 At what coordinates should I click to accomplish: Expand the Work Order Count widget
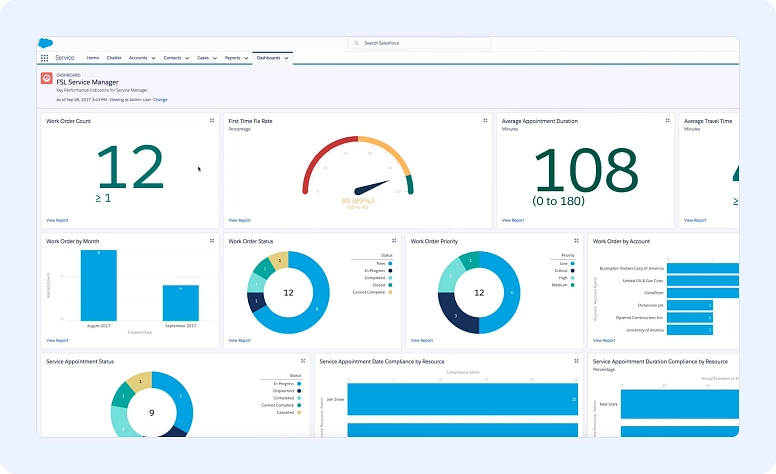(x=212, y=121)
